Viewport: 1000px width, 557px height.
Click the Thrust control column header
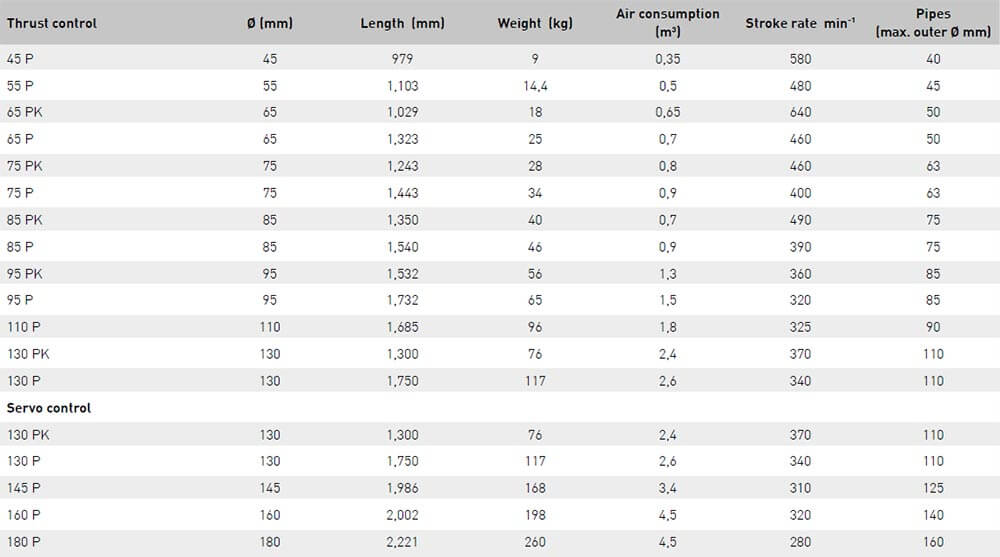(x=52, y=23)
